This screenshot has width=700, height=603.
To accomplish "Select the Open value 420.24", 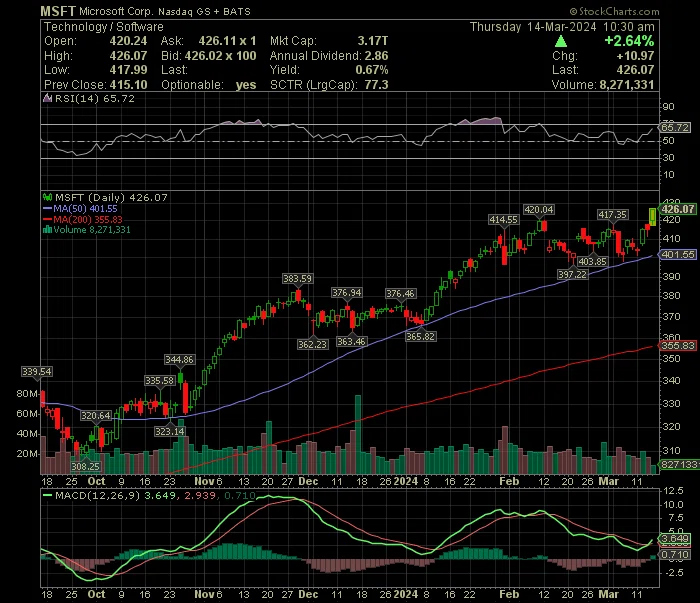I will (128, 41).
